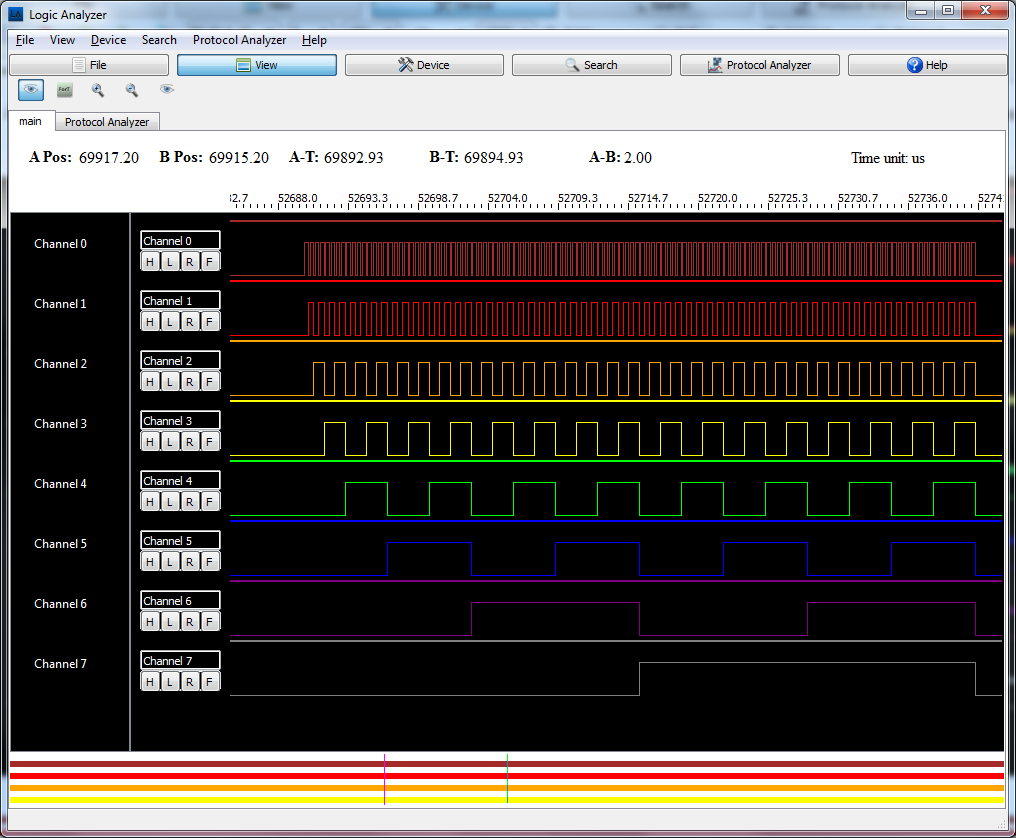The image size is (1016, 838).
Task: Open the Device ribbon button with tools icon
Action: point(424,65)
